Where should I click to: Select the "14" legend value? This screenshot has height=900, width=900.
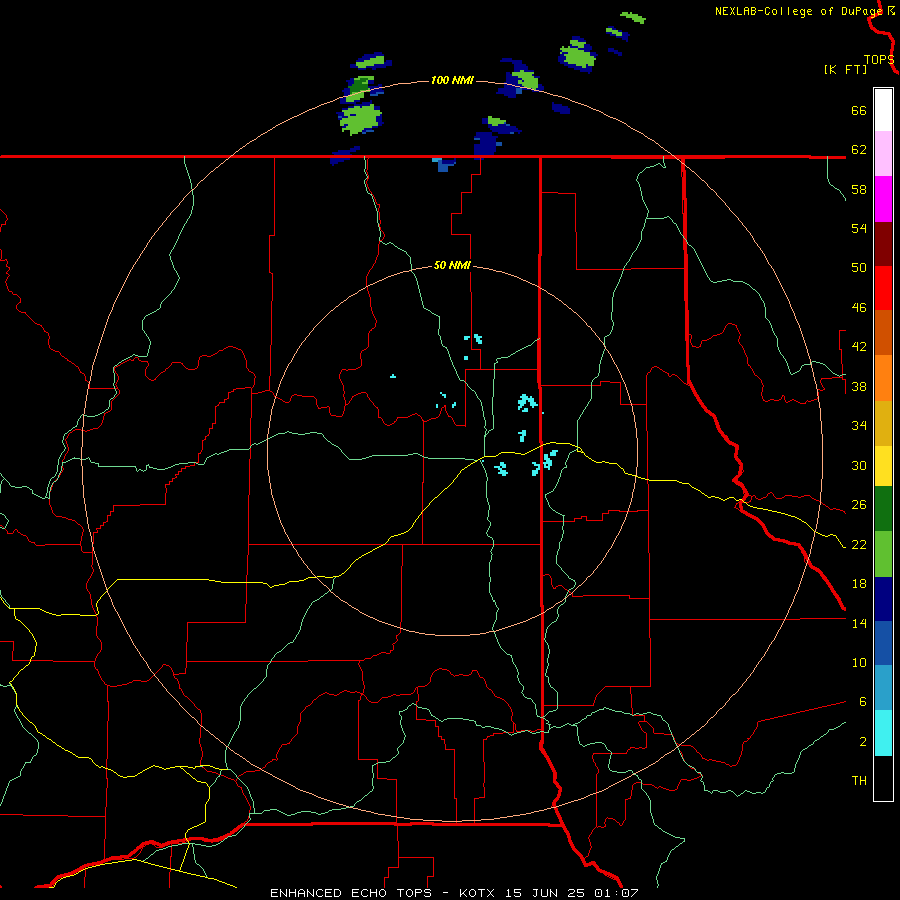pyautogui.click(x=859, y=623)
